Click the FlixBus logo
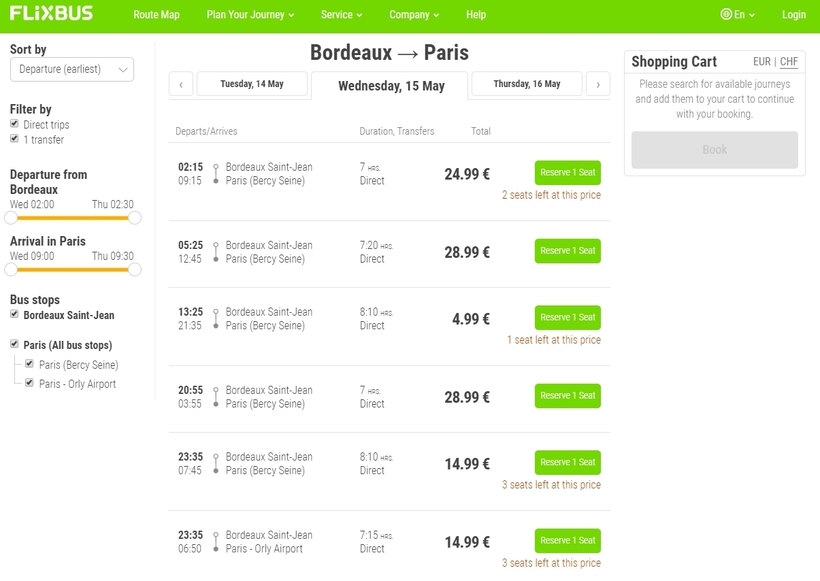Image resolution: width=820 pixels, height=581 pixels. [x=51, y=14]
